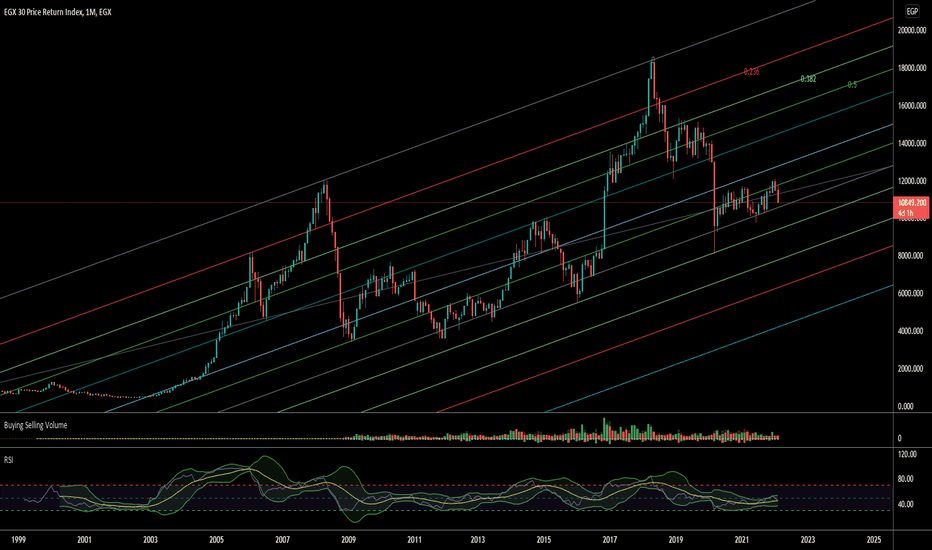Click the 2015 year on time axis
This screenshot has height=550, width=932.
click(x=543, y=540)
